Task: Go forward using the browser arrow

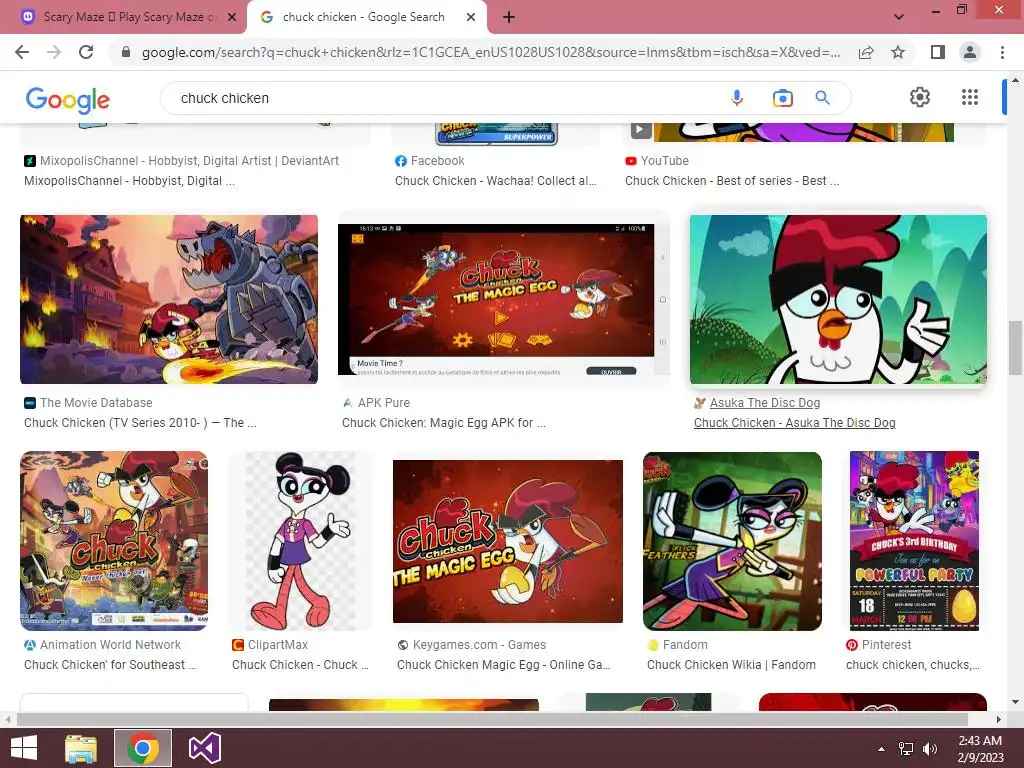Action: (54, 52)
